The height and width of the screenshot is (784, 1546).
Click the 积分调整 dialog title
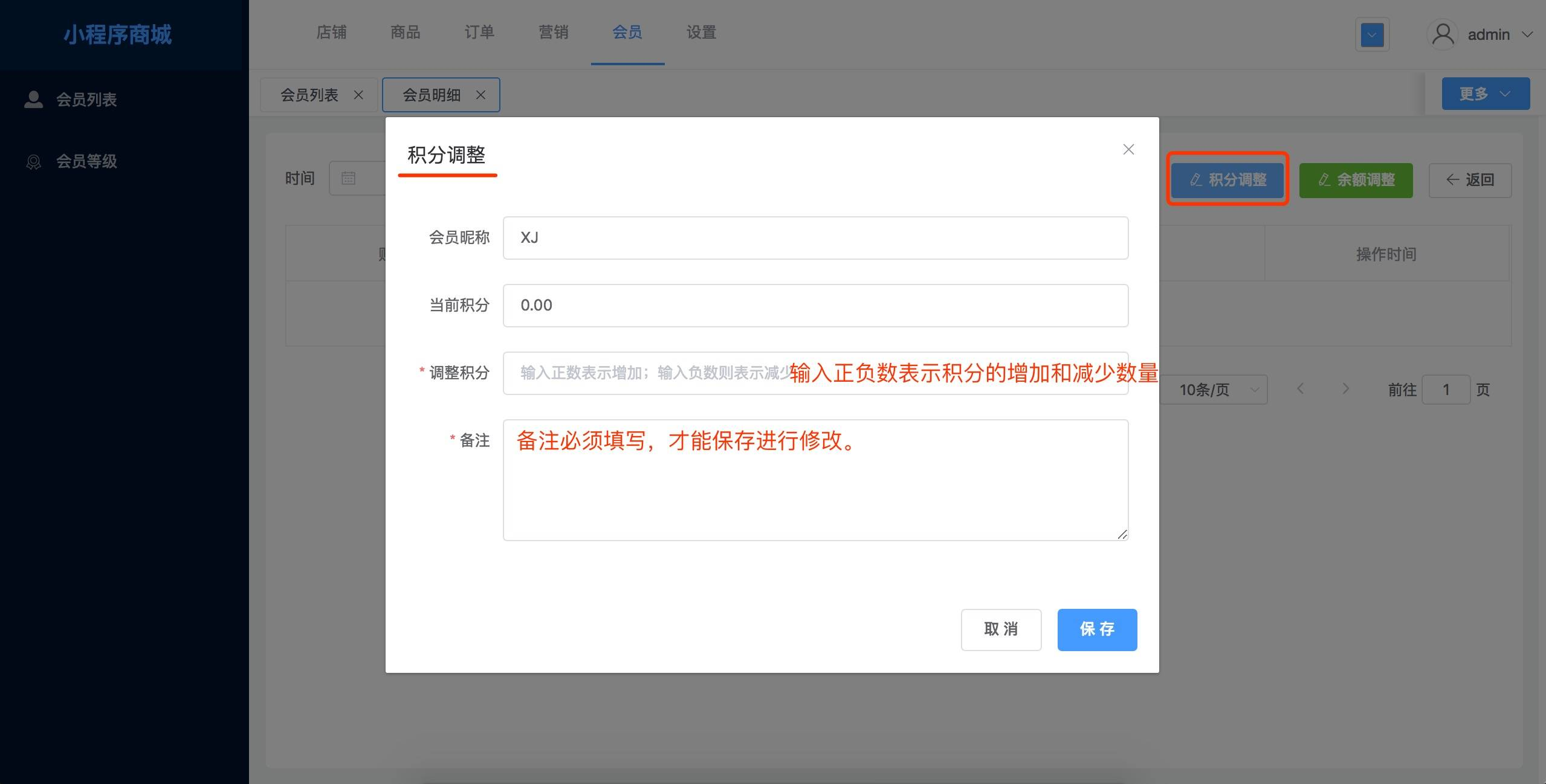point(446,155)
